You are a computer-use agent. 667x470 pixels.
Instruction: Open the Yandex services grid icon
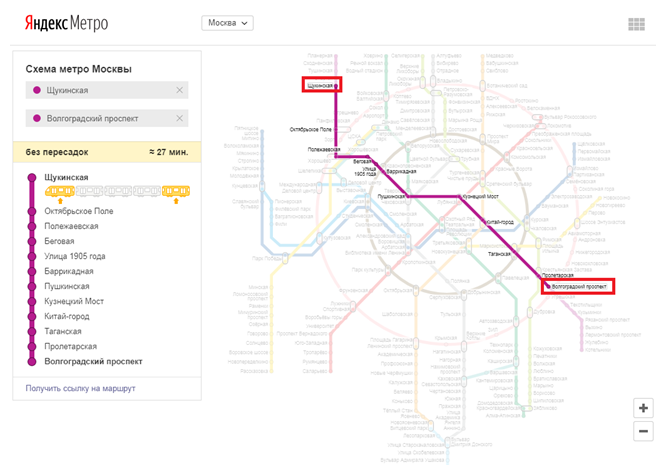(636, 24)
